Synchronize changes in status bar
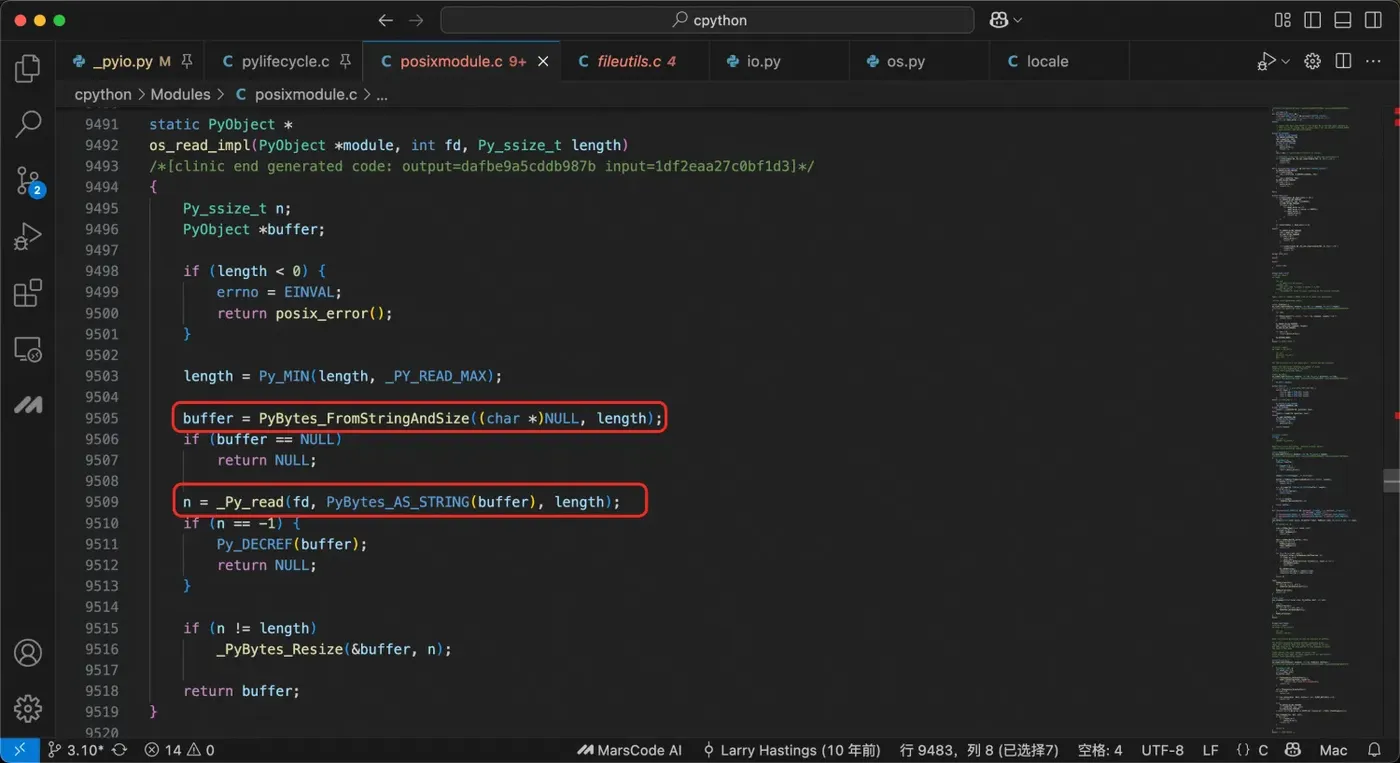This screenshot has height=763, width=1400. coord(119,750)
